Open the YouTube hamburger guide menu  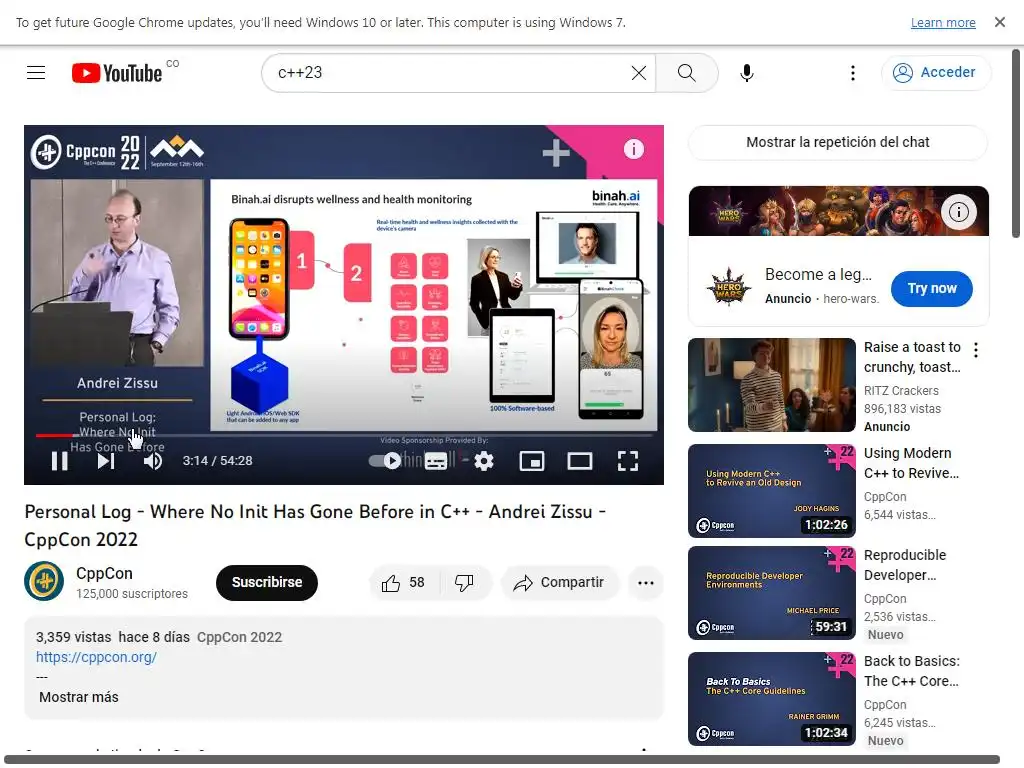coord(36,72)
